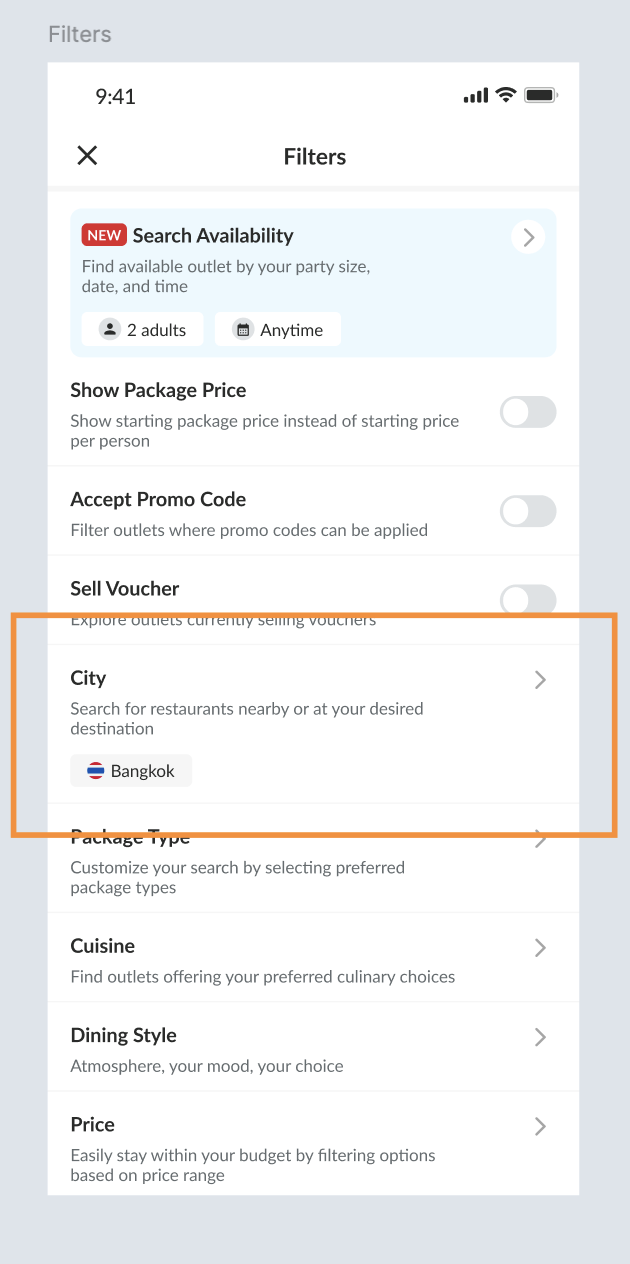Turn on Accept Promo Code switch
The width and height of the screenshot is (630, 1264).
pos(528,511)
